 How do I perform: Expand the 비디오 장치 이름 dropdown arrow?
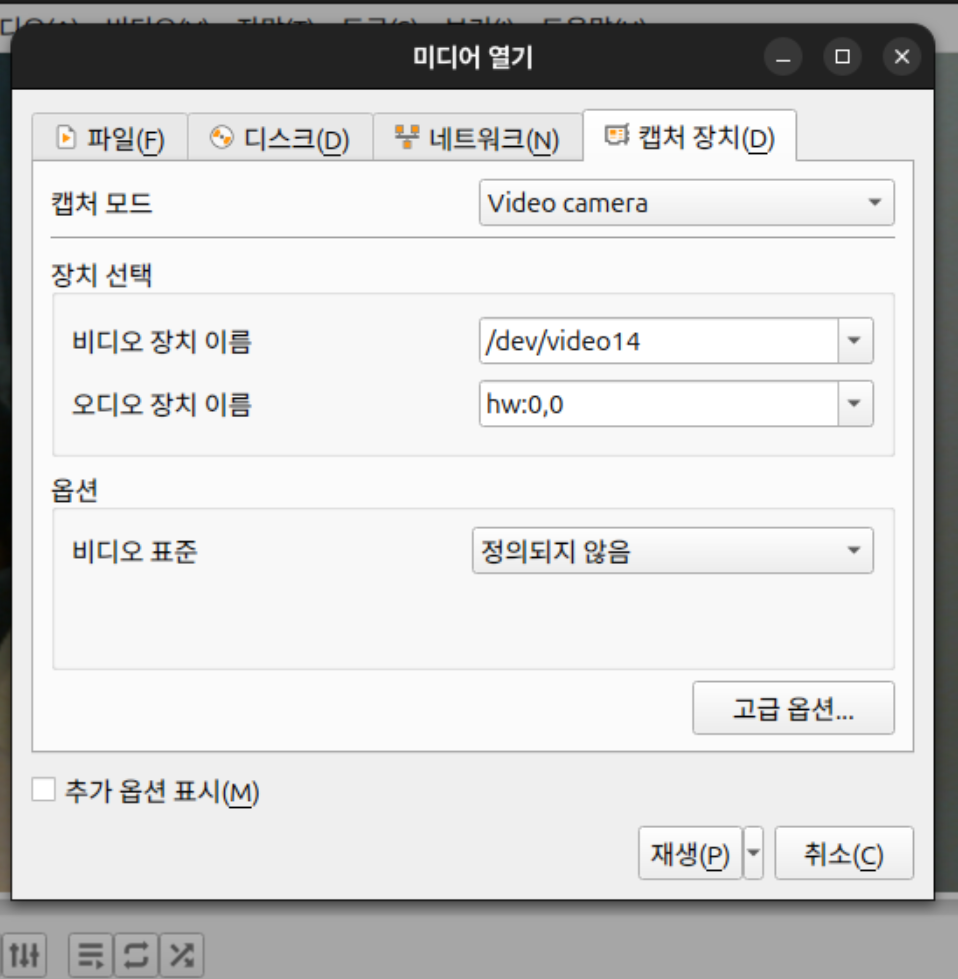click(854, 341)
